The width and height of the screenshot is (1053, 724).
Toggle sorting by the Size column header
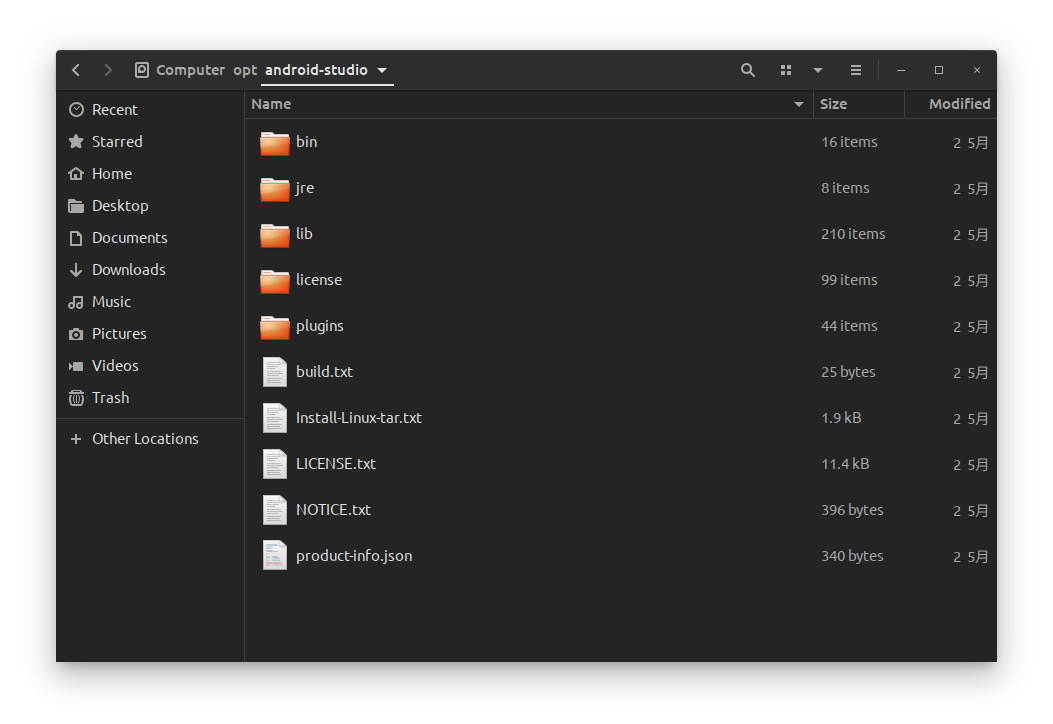833,104
